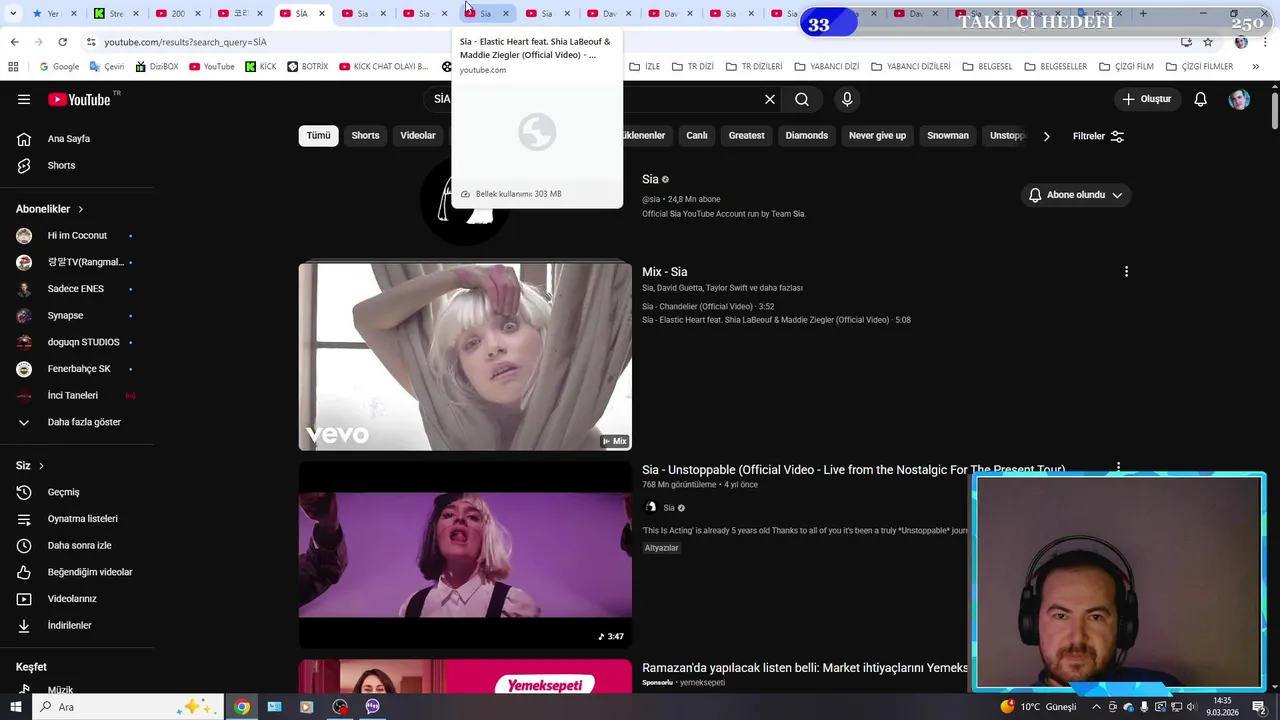Open the TR DİZİ bookmarks folder
Image resolution: width=1280 pixels, height=720 pixels.
[691, 67]
